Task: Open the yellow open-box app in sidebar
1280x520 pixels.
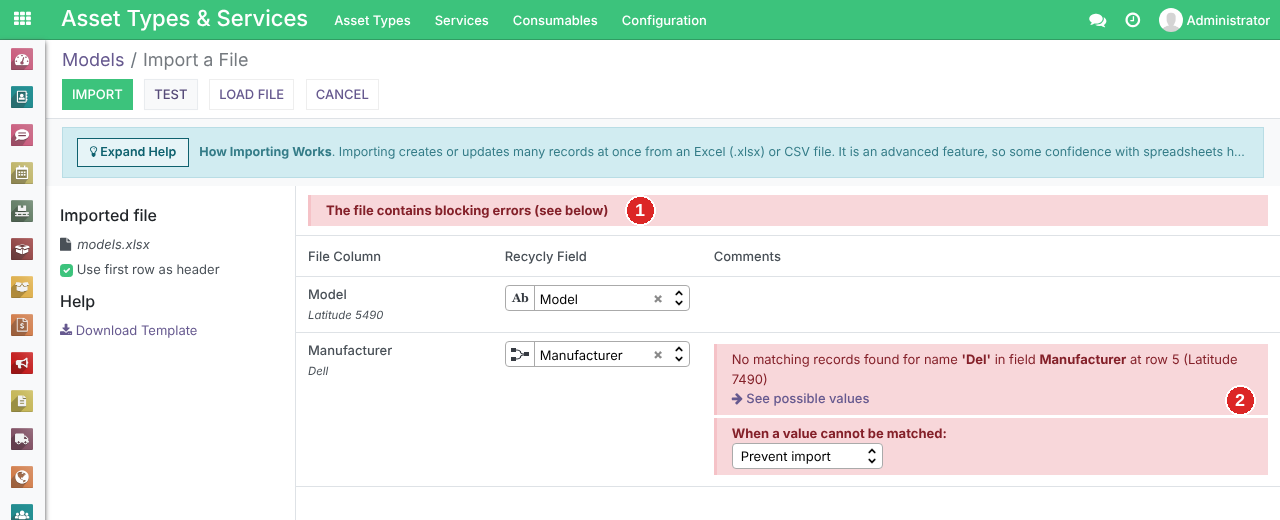Action: 22,287
